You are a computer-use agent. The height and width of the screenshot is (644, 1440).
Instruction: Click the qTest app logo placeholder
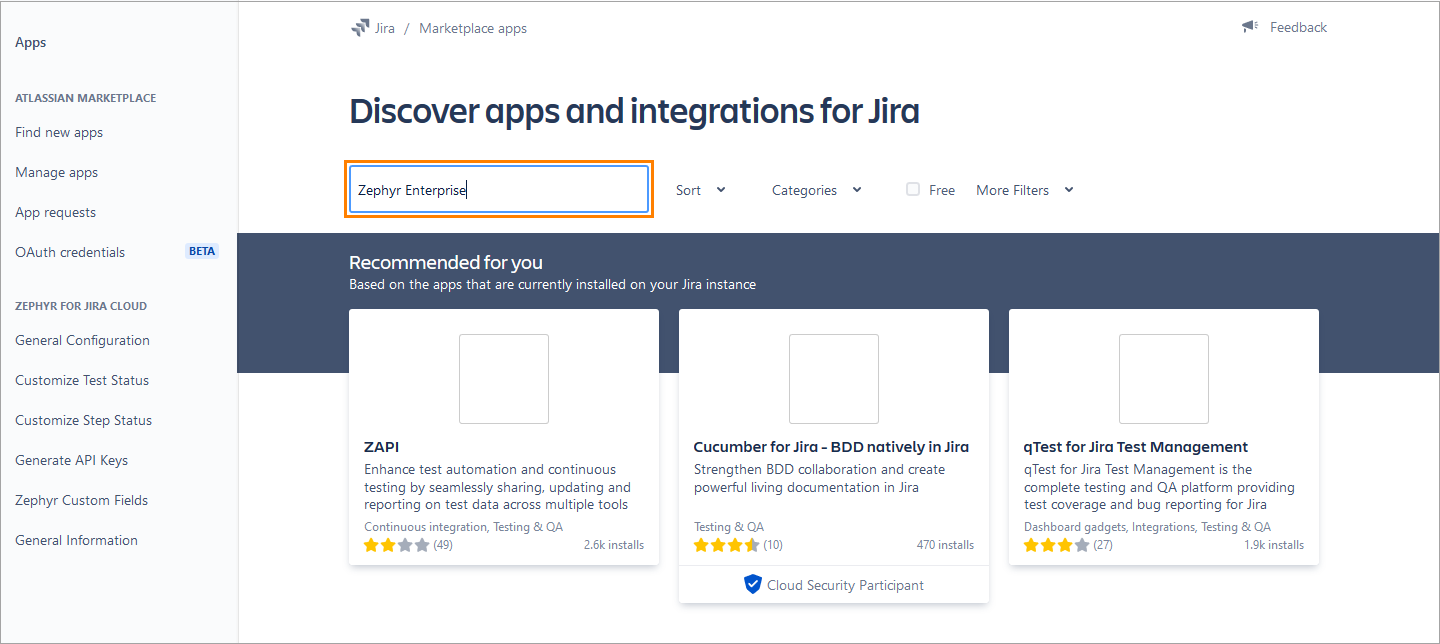1164,379
